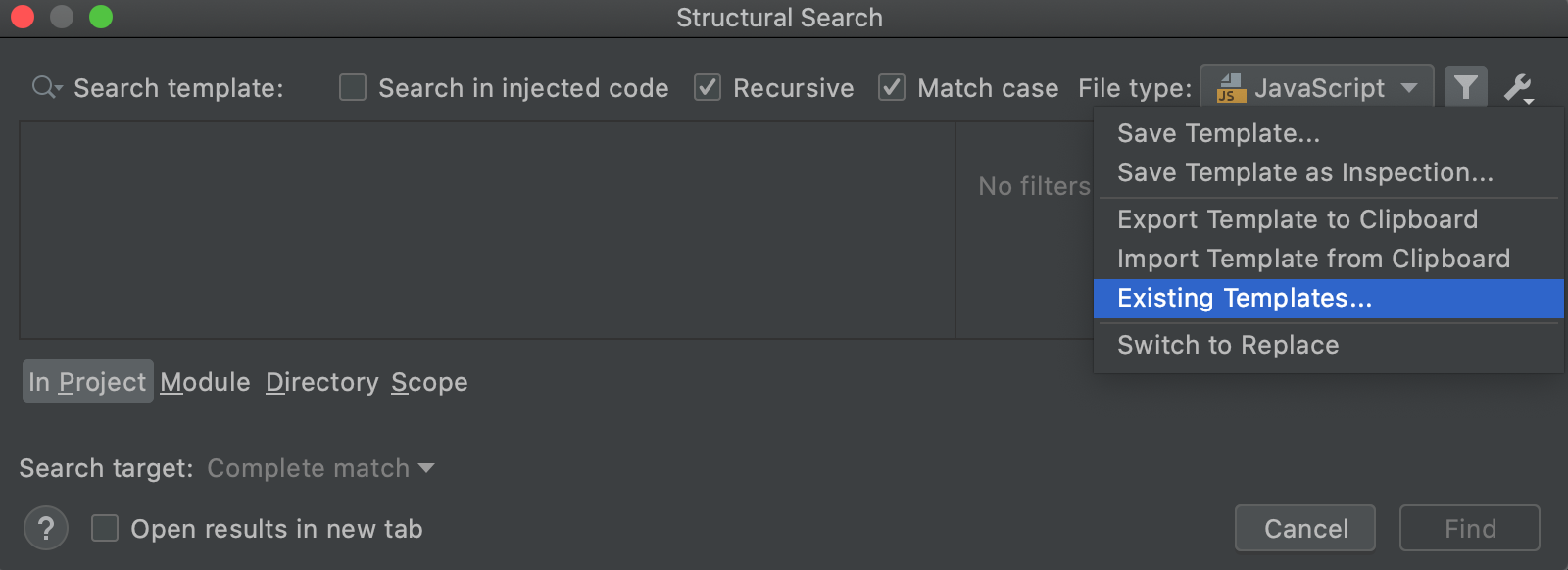Screen dimensions: 1568x570
Task: Uncheck the Recursive checkbox
Action: click(x=708, y=88)
